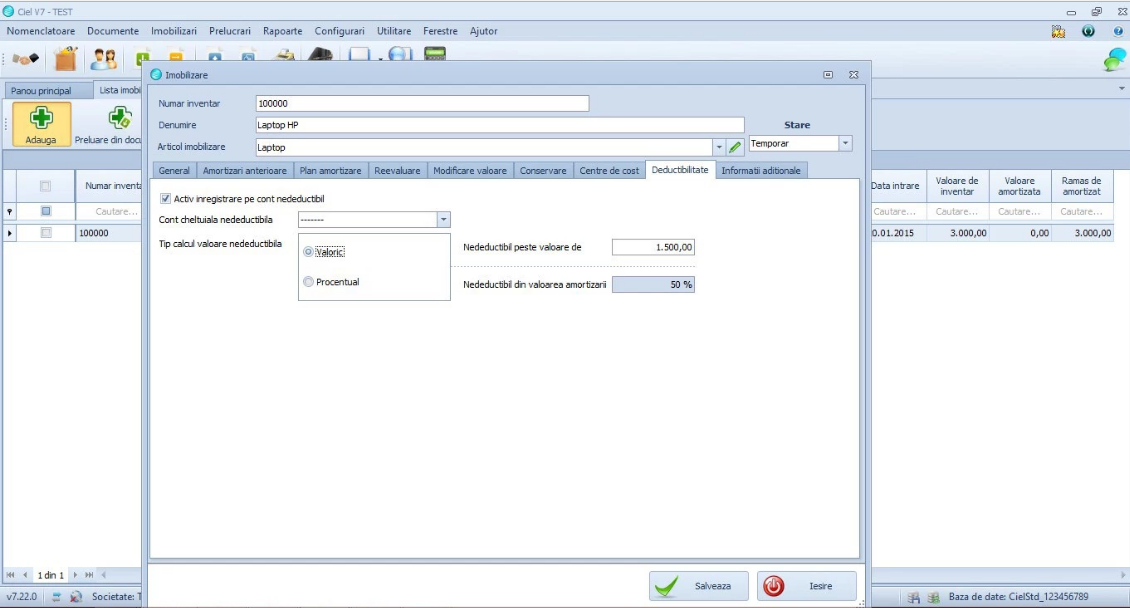The image size is (1130, 608).
Task: Maximize the Imobilizare dialog
Action: pyautogui.click(x=828, y=75)
